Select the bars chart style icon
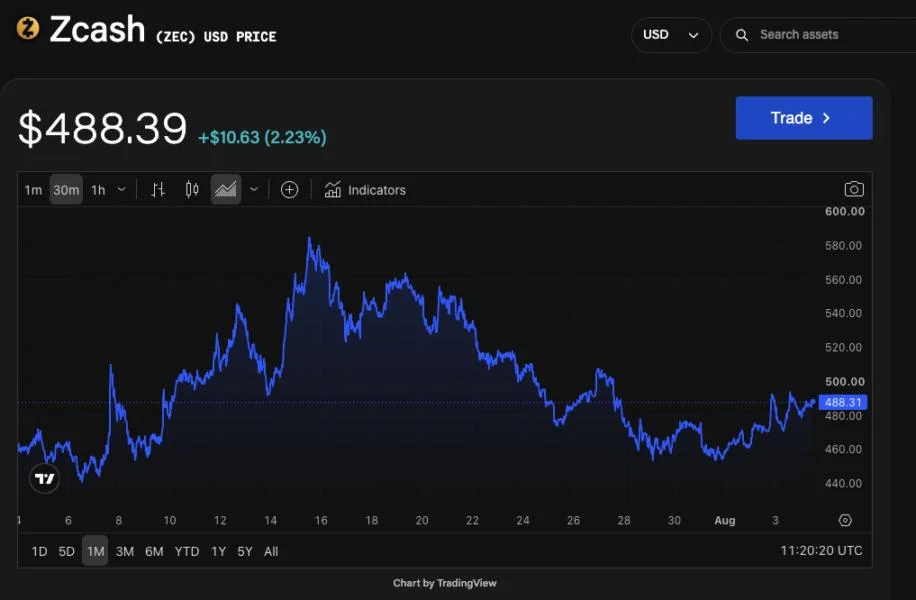 [158, 190]
